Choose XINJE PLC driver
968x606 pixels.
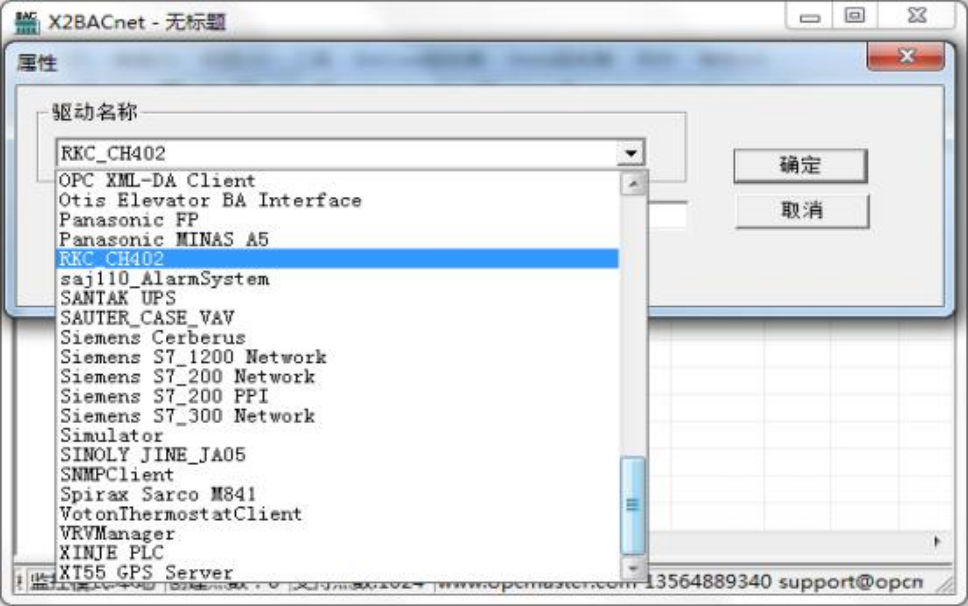click(x=338, y=553)
